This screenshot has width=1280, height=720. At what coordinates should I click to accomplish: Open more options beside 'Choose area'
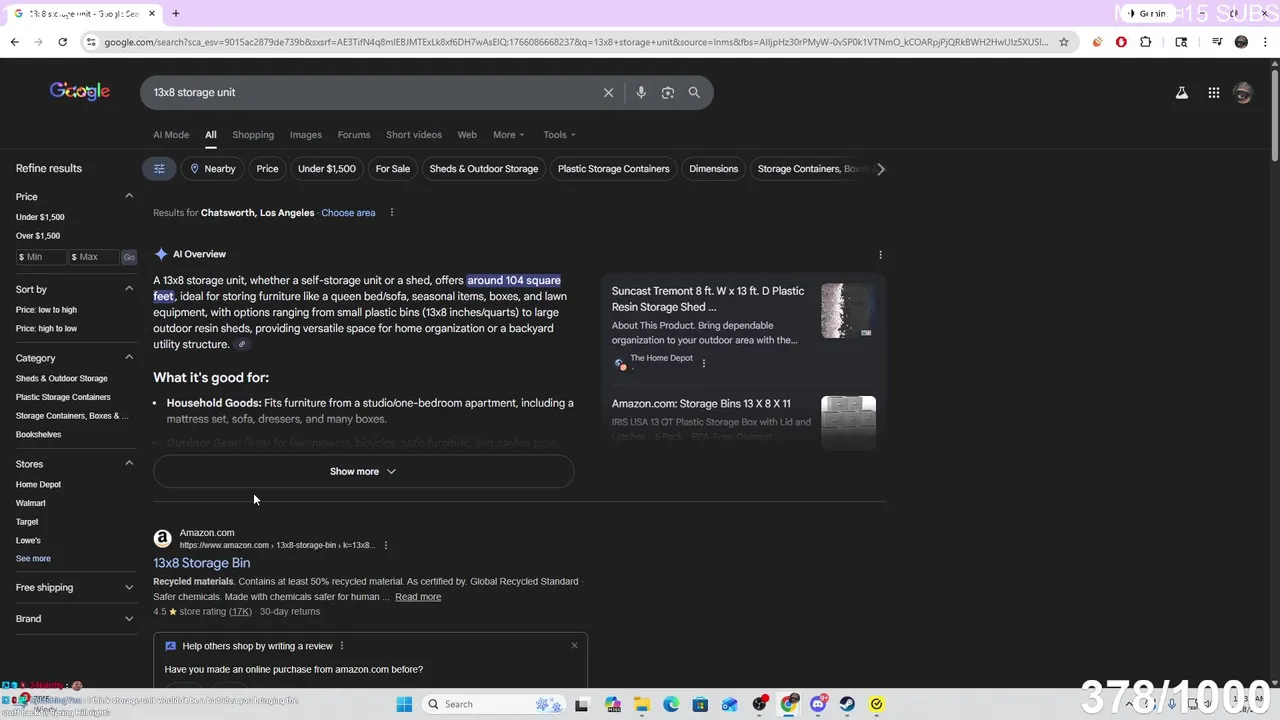pyautogui.click(x=392, y=213)
